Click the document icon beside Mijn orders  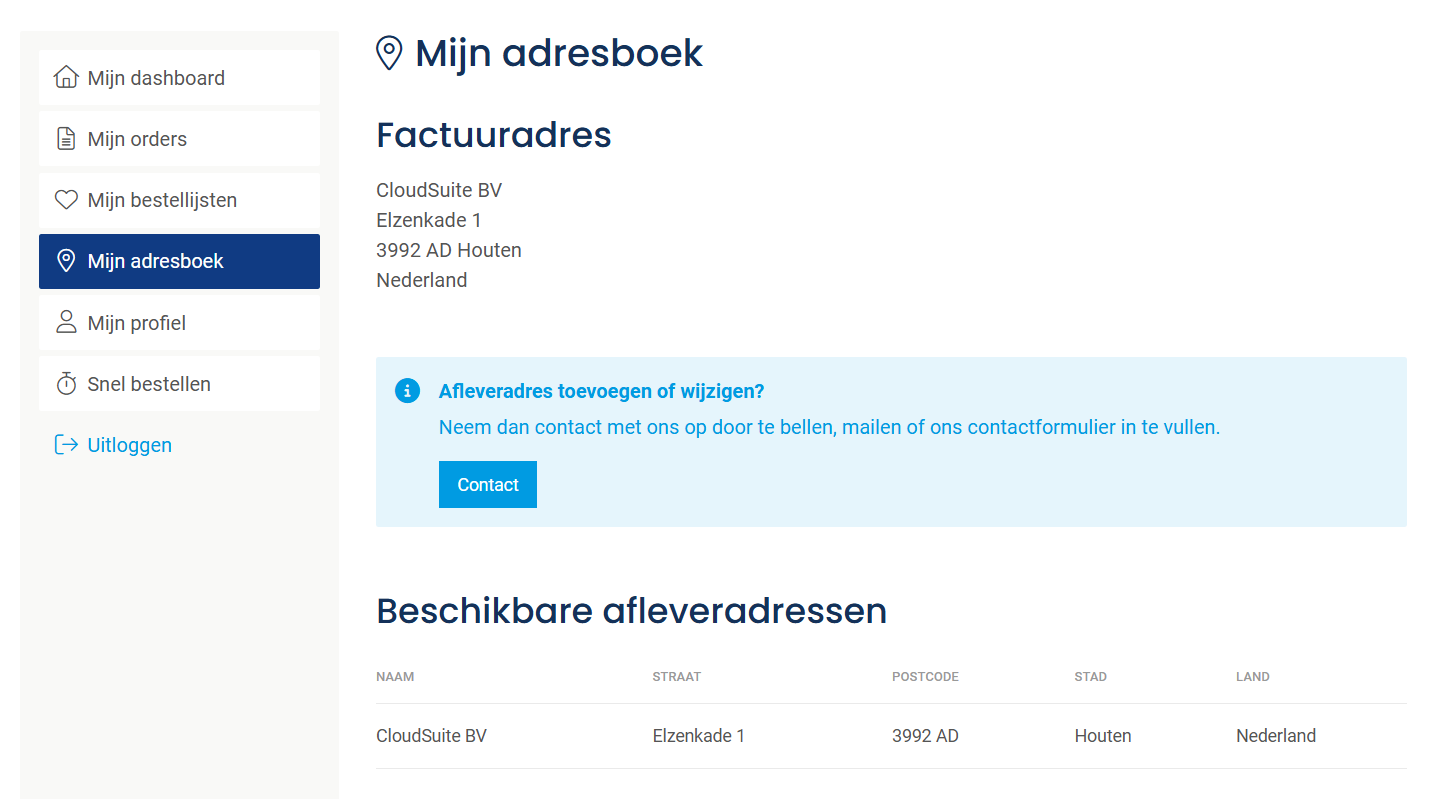coord(66,139)
